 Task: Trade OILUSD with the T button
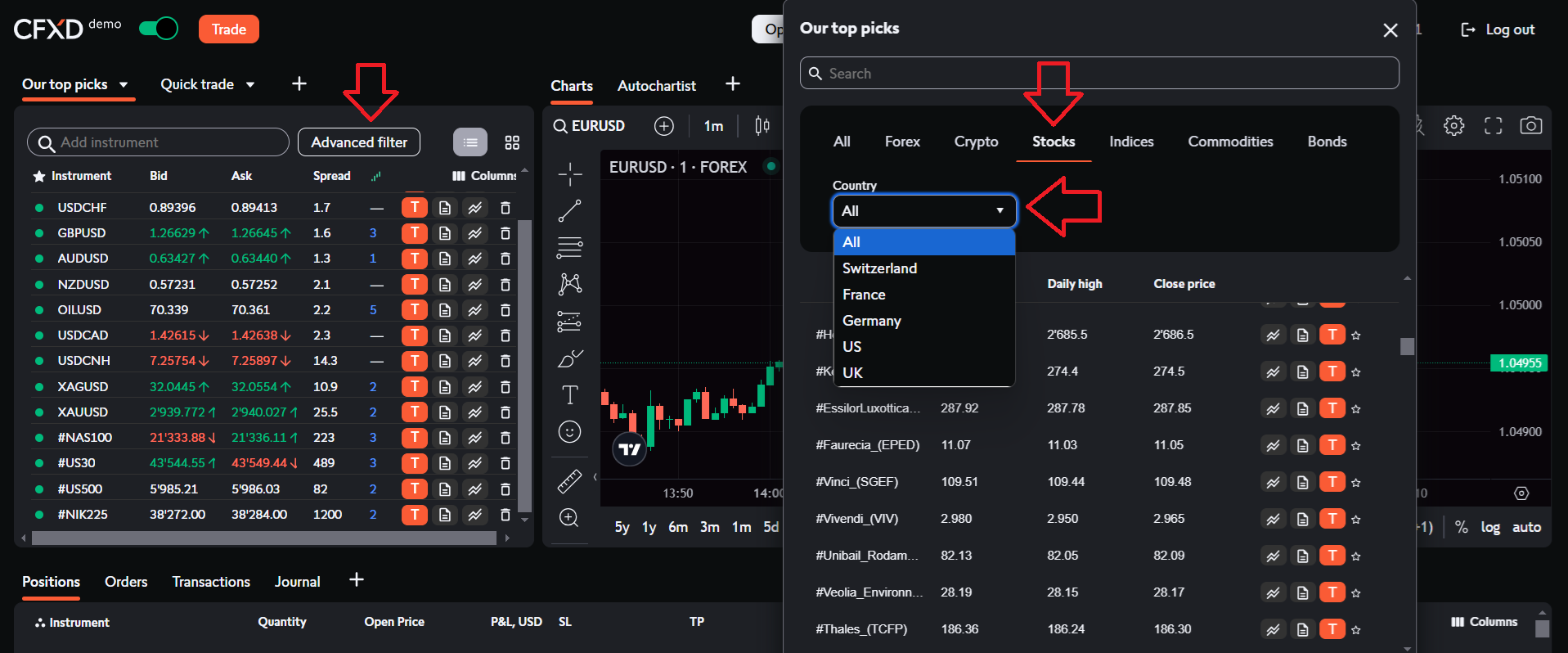pos(415,310)
